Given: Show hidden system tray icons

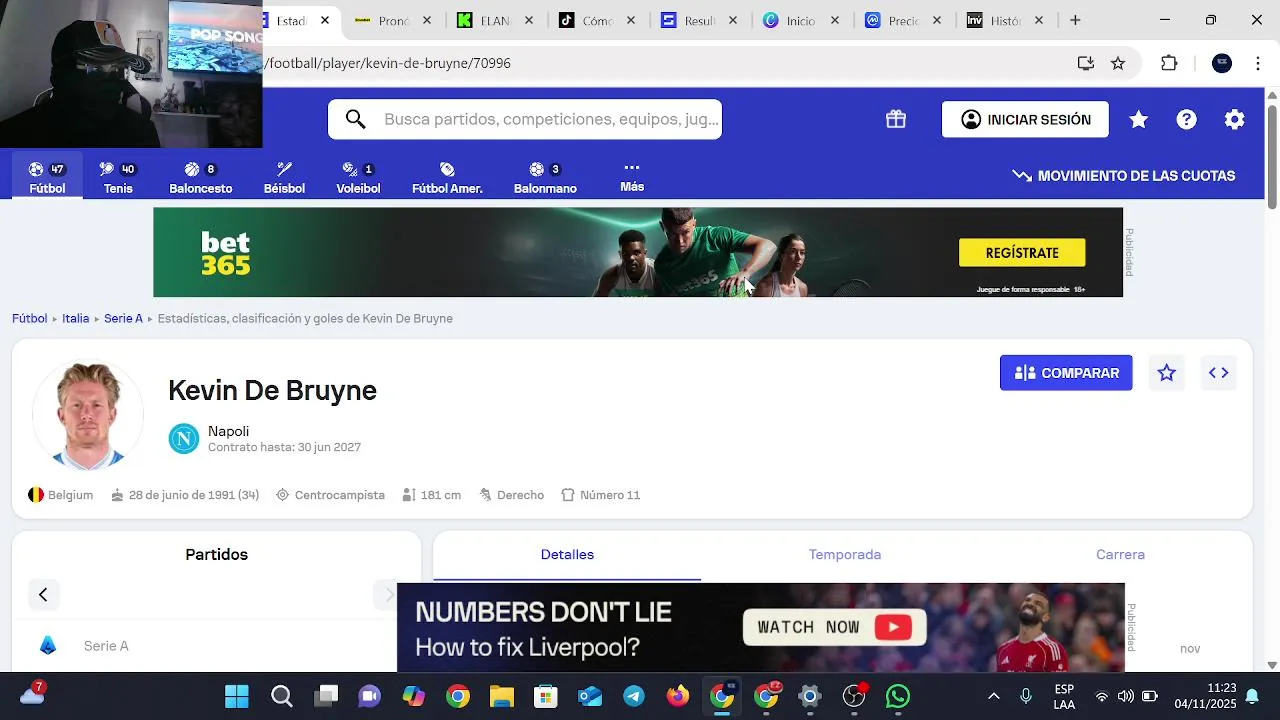Looking at the screenshot, I should [993, 696].
